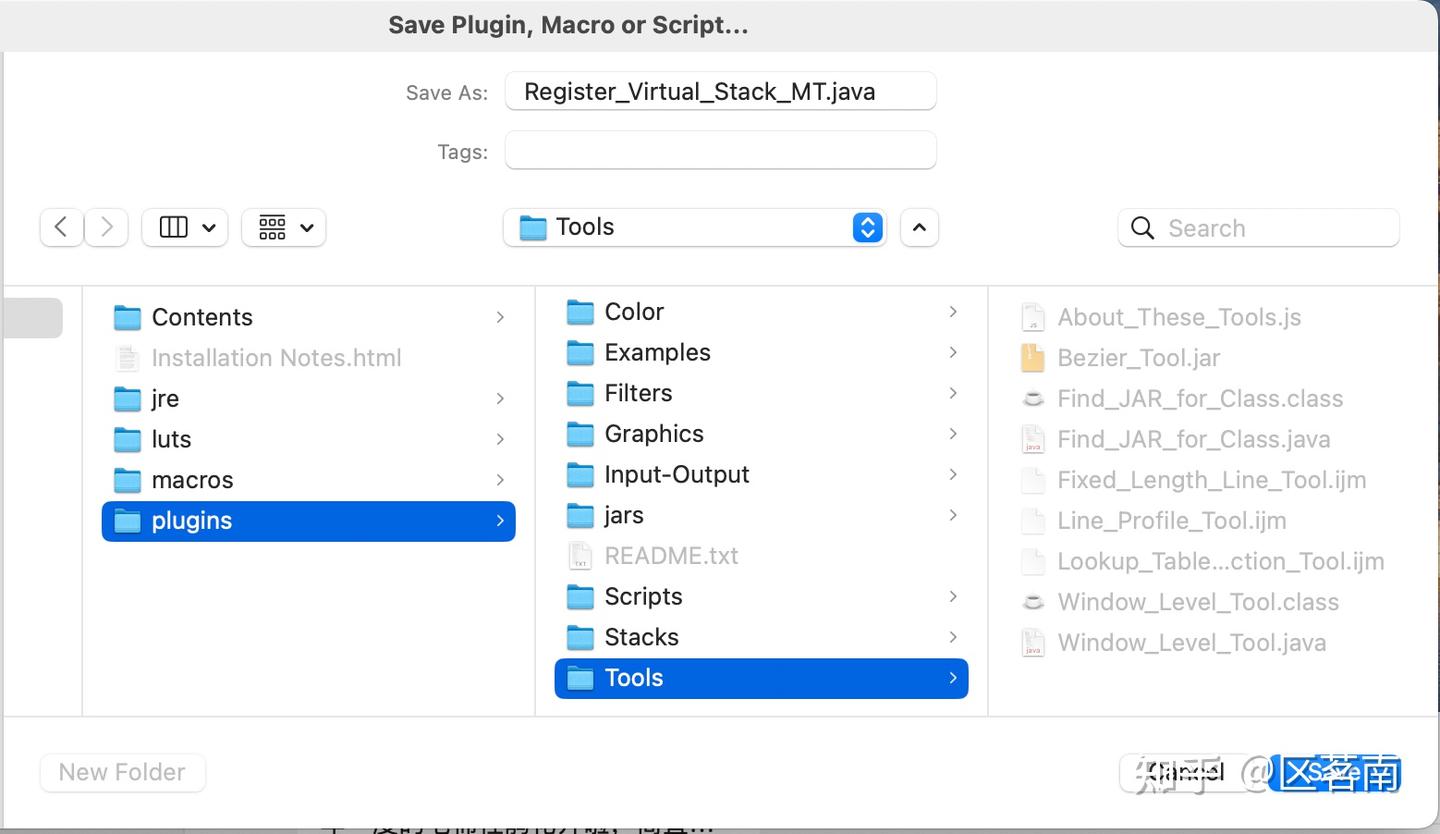
Task: Open the item grouping options menu
Action: coord(284,227)
